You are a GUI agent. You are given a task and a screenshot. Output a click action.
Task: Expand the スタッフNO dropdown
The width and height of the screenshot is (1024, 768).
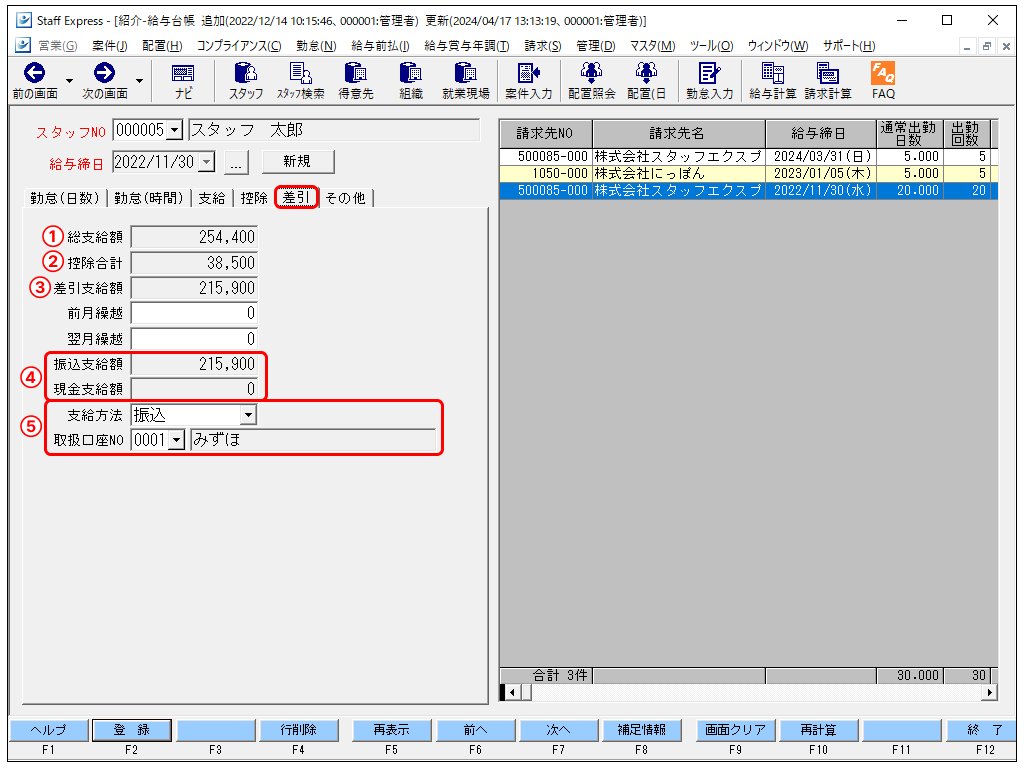175,130
